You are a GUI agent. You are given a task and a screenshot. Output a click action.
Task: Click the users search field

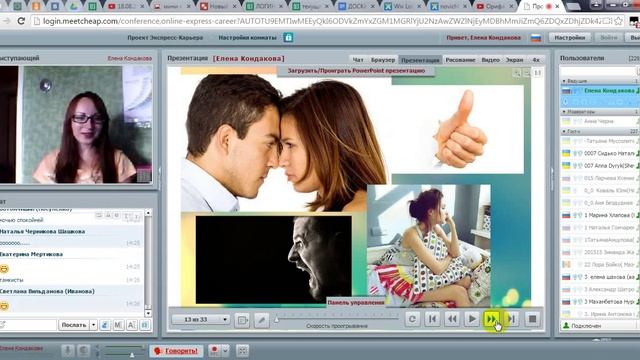(x=599, y=71)
